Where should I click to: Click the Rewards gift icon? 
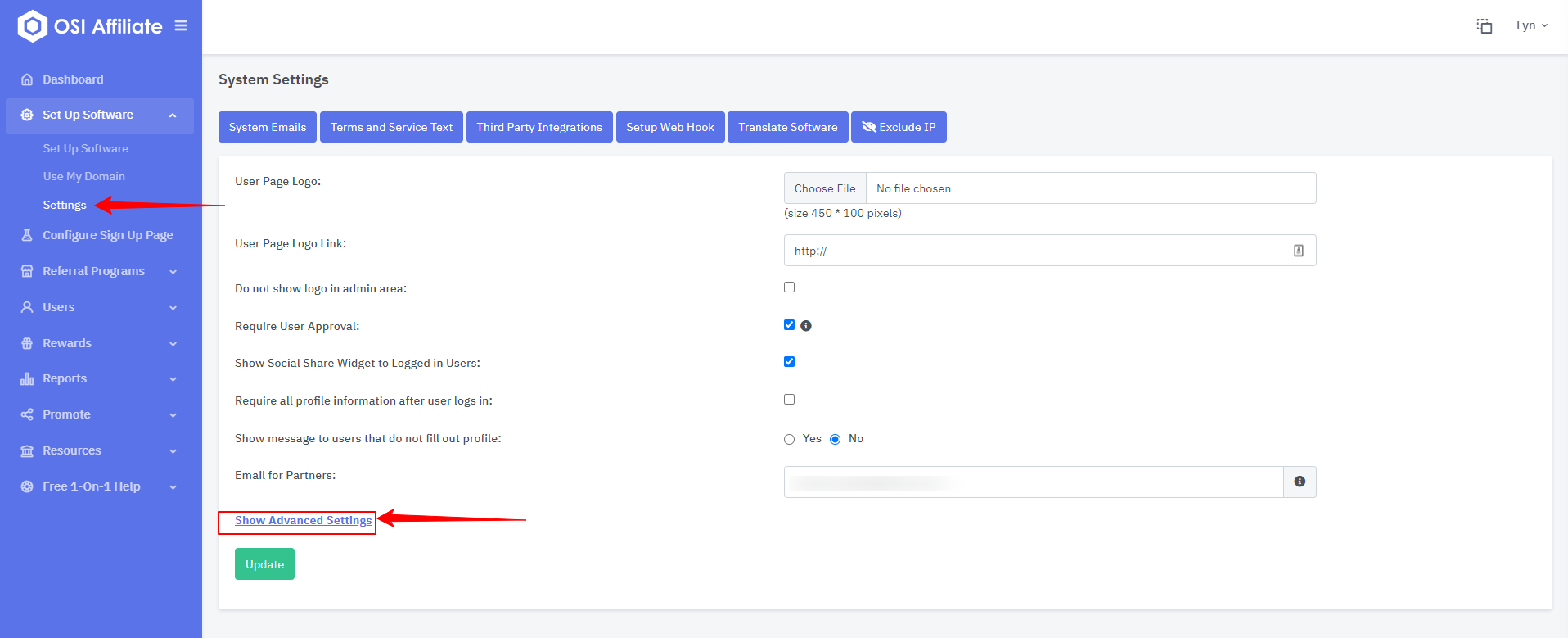(x=27, y=343)
